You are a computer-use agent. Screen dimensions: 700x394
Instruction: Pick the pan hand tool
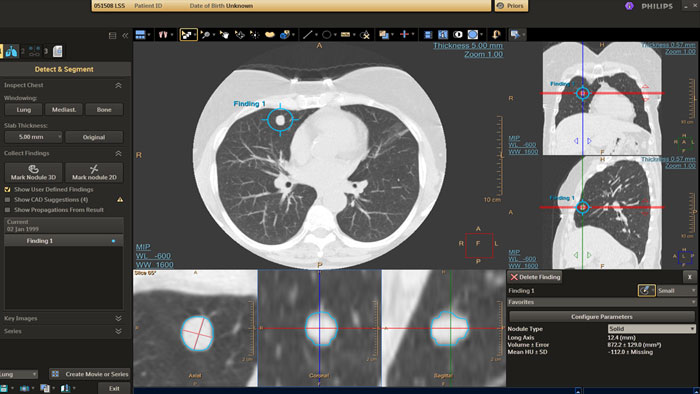(x=224, y=34)
